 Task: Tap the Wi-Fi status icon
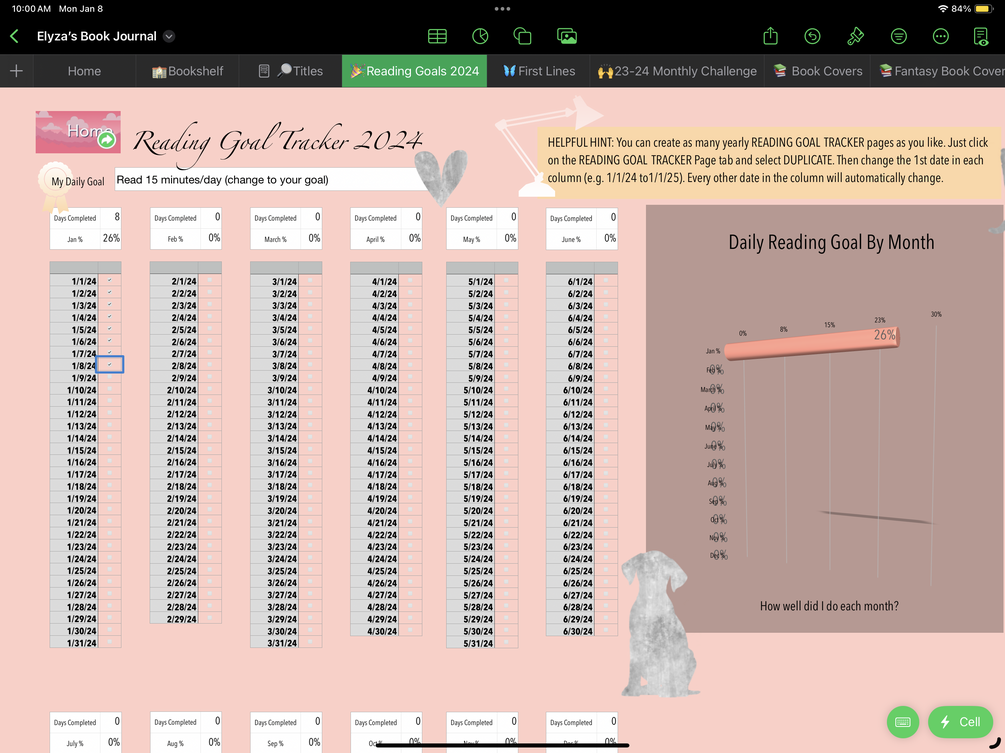(x=942, y=9)
